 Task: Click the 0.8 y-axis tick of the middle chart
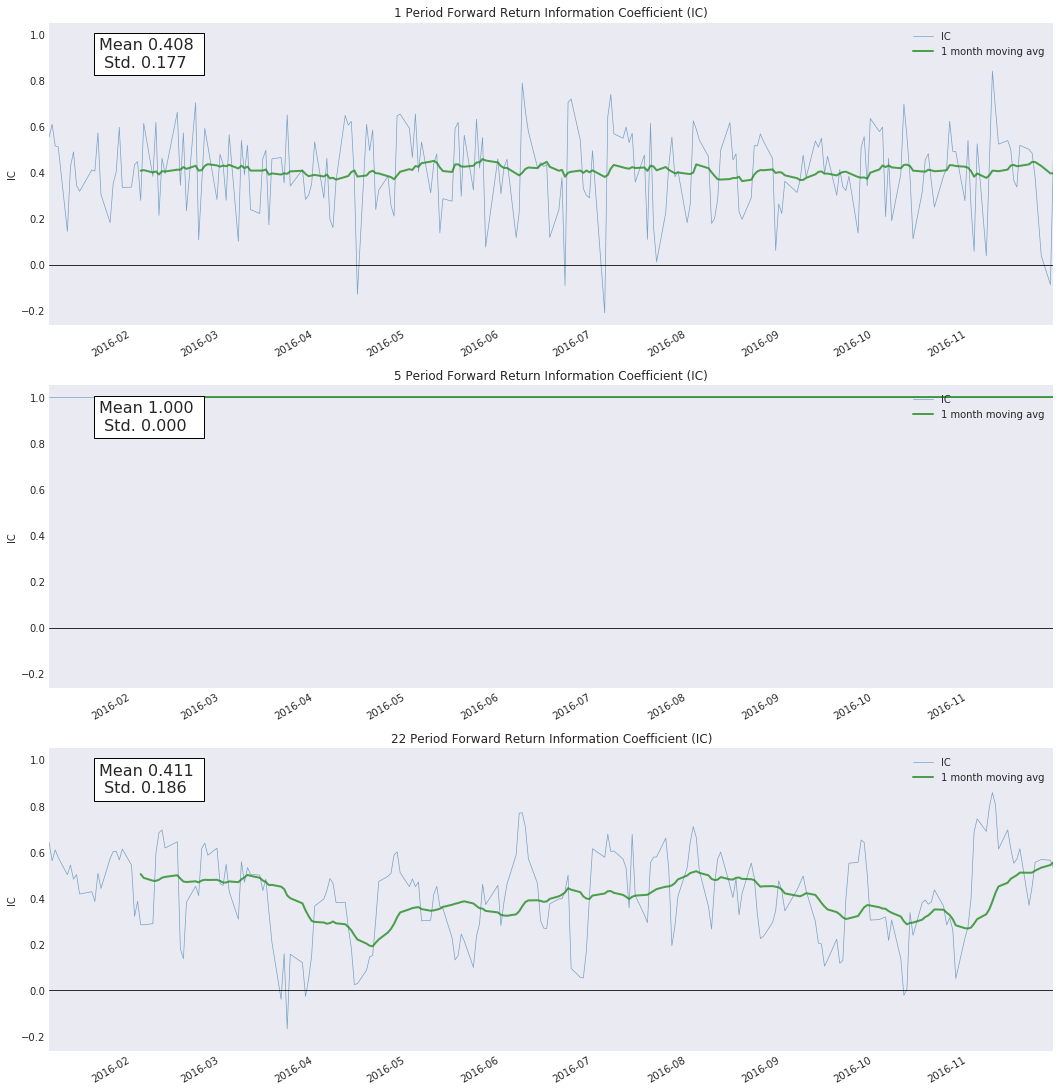(x=37, y=444)
